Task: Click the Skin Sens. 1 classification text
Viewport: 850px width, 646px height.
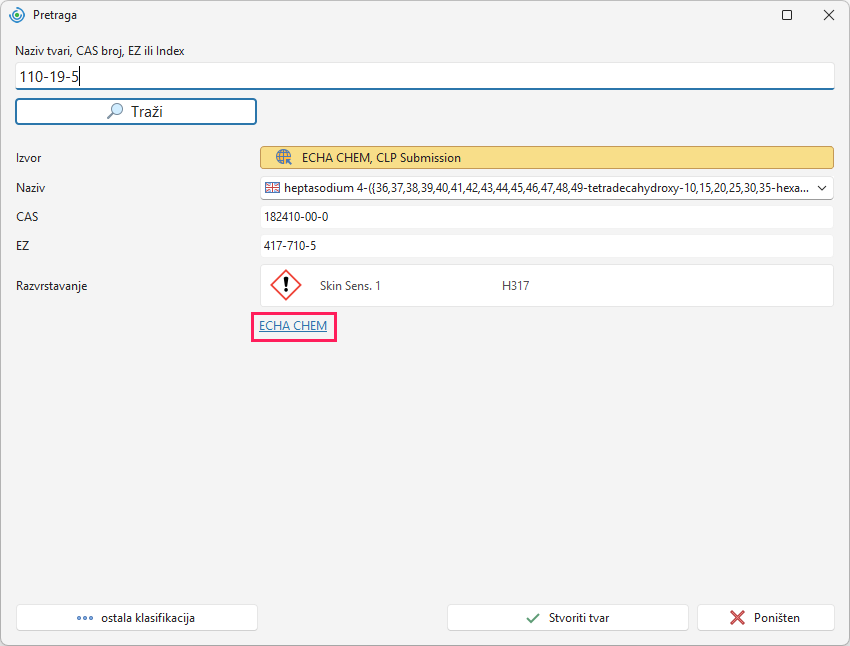Action: coord(350,286)
